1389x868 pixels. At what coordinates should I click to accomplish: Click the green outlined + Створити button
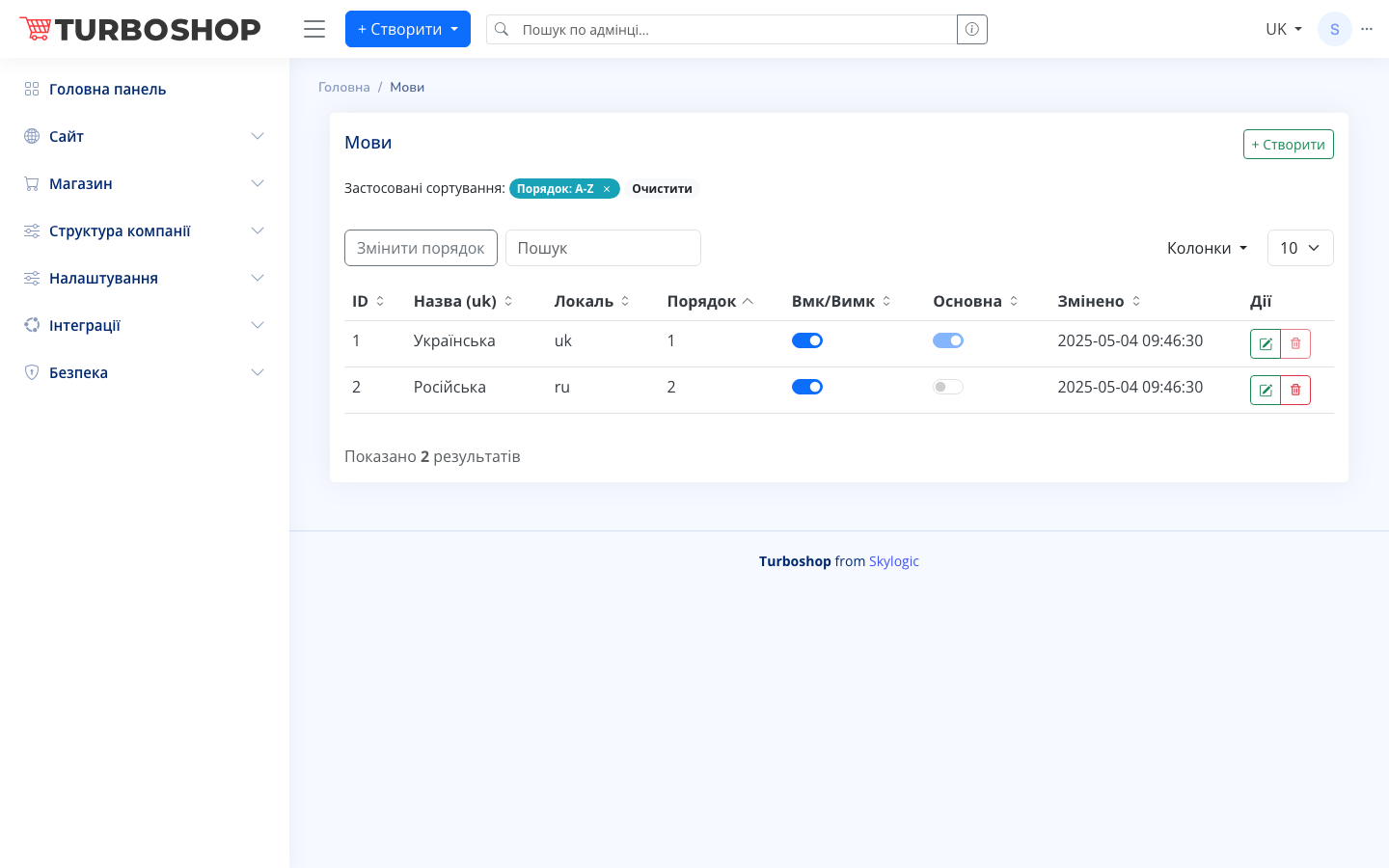coord(1289,144)
